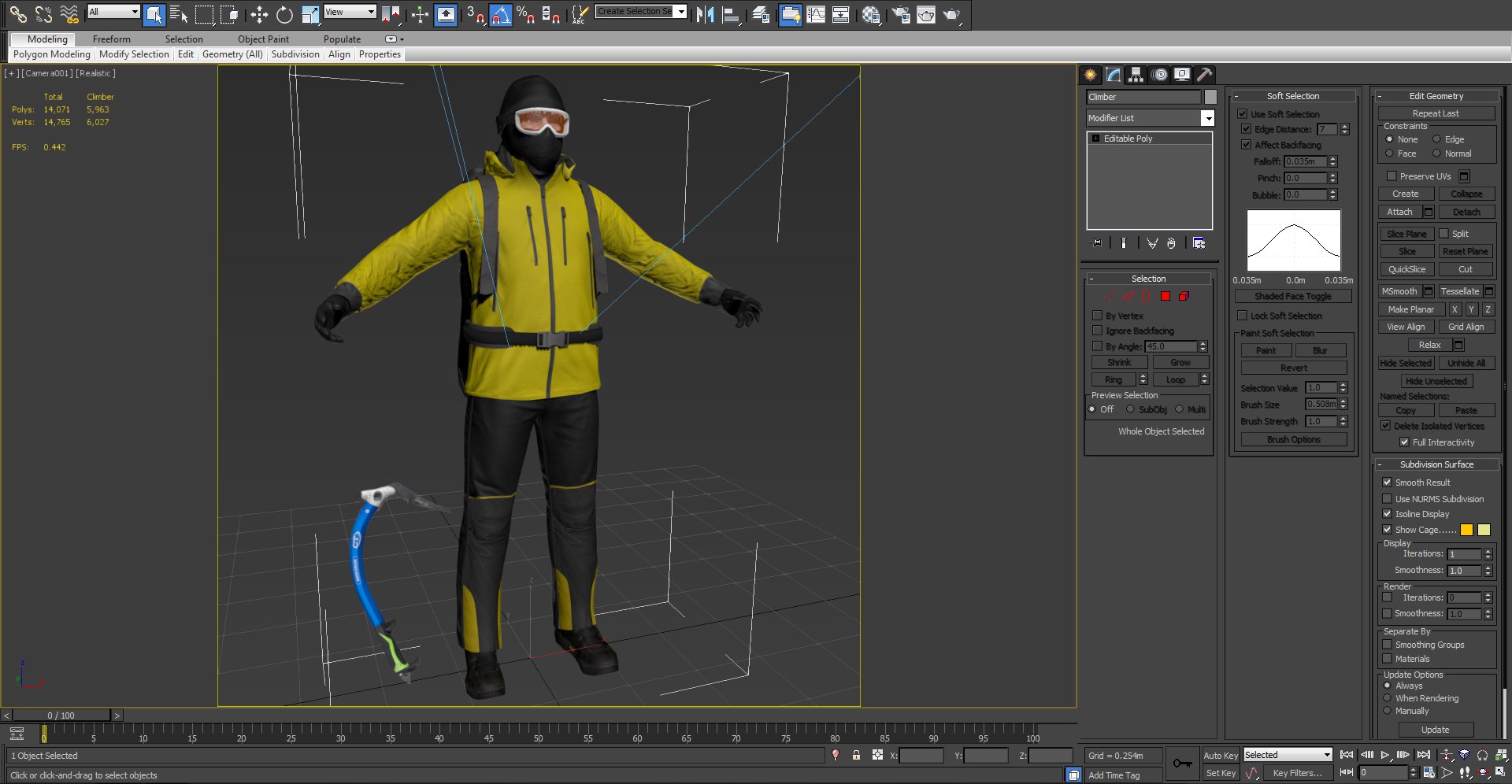Screen dimensions: 1512x784
Task: Click the QuickSlice button
Action: [x=1406, y=269]
